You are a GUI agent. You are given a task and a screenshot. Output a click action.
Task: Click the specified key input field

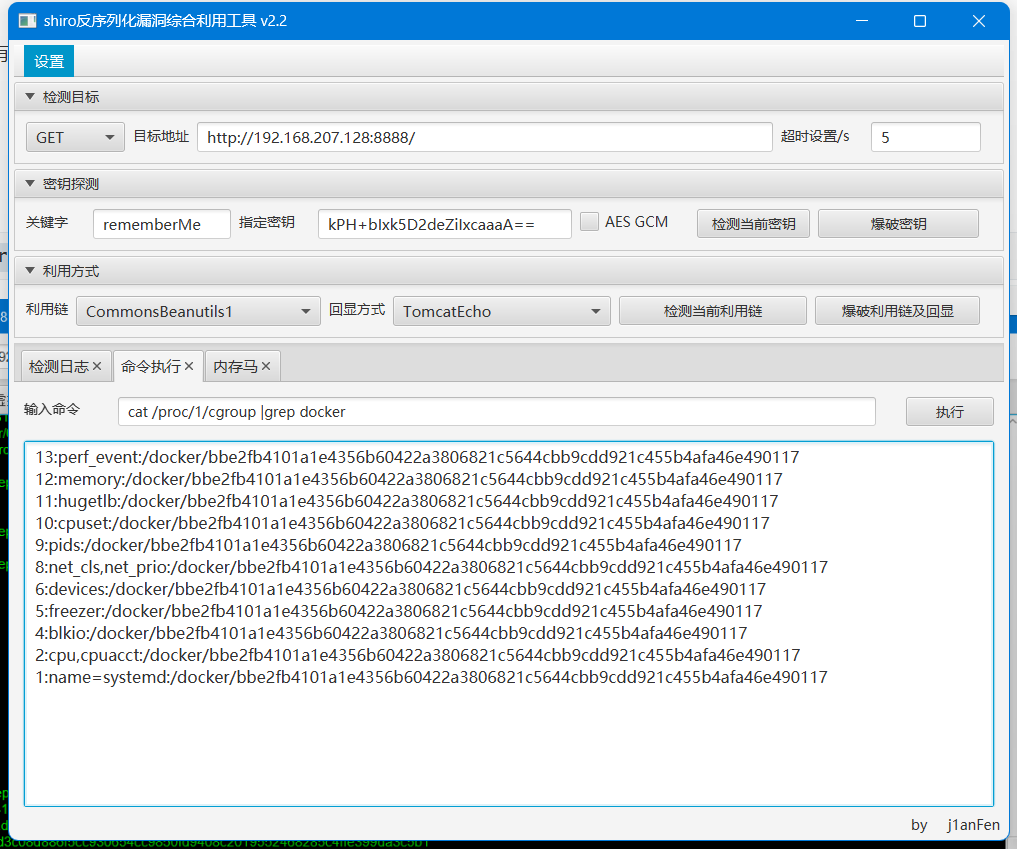[444, 224]
